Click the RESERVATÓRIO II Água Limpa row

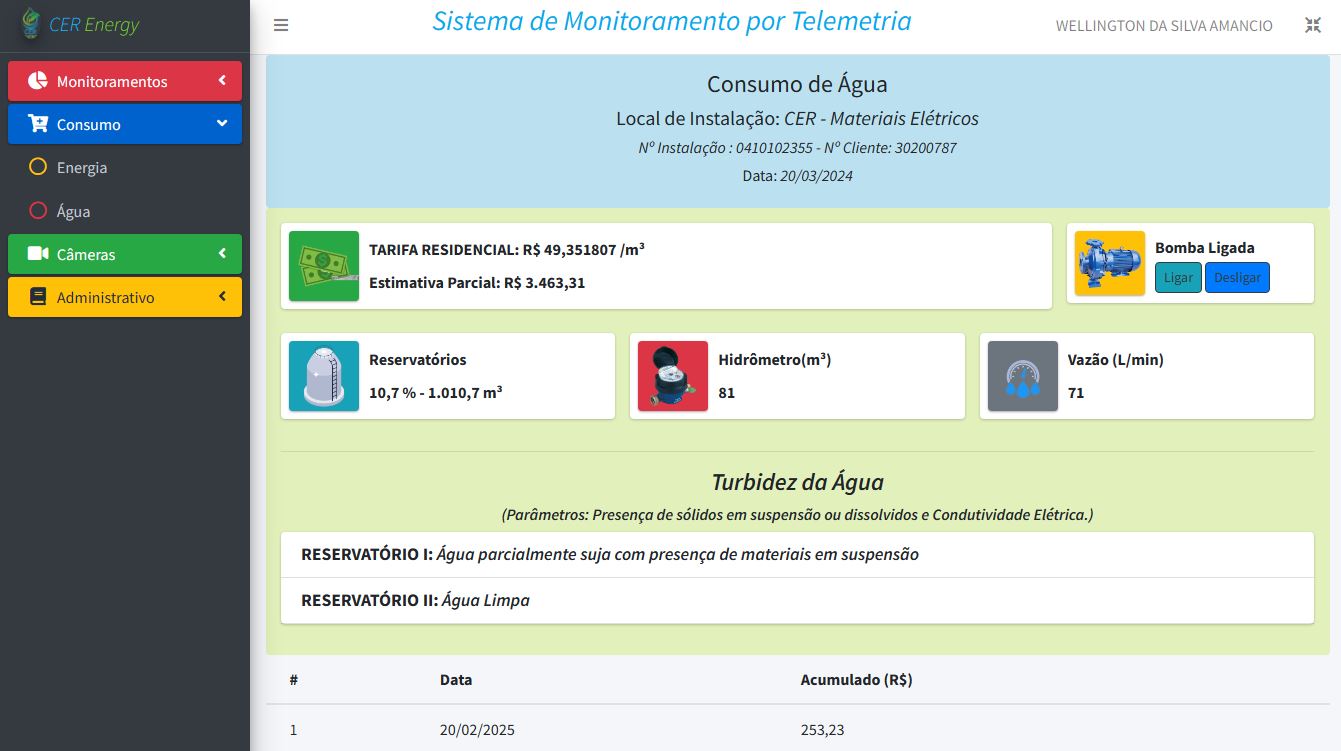[x=797, y=600]
